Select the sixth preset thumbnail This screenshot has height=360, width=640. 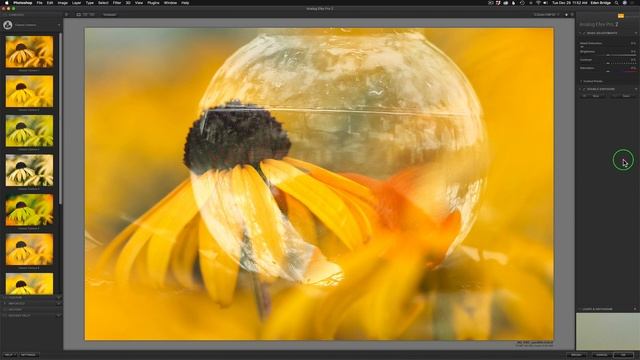click(29, 249)
